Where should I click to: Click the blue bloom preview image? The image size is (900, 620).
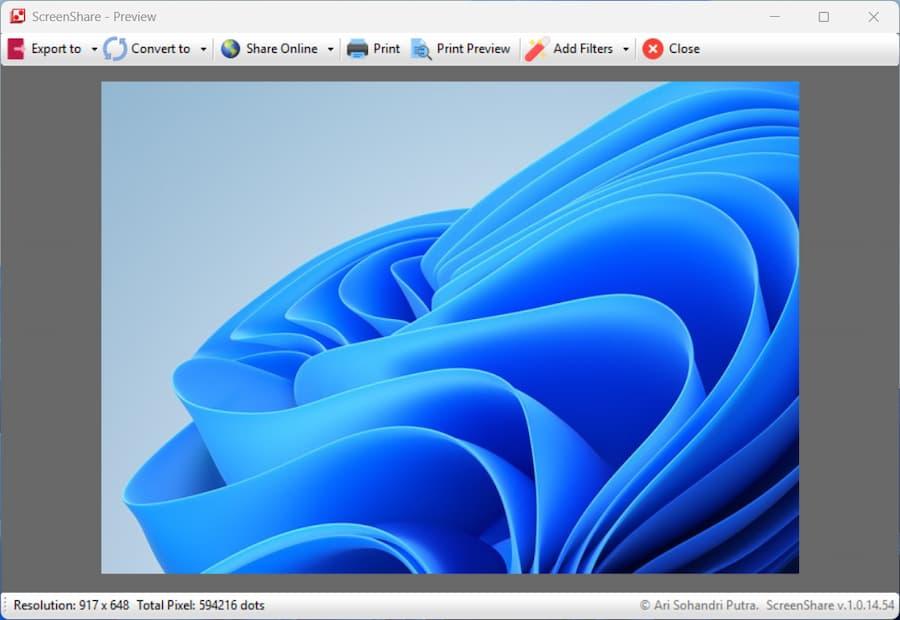coord(450,327)
